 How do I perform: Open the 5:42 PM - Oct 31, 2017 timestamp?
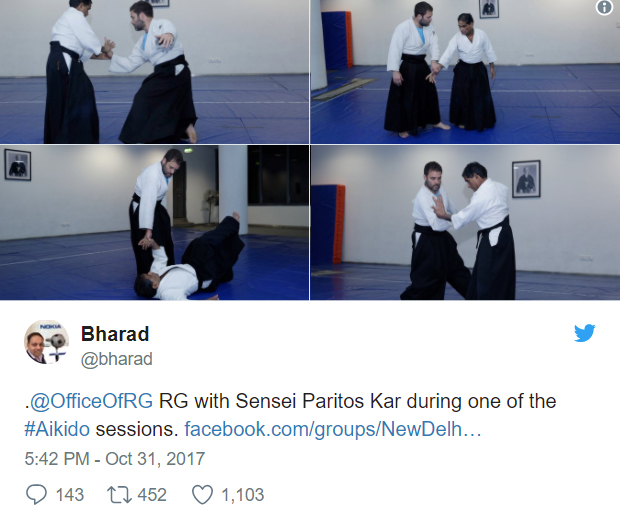click(115, 459)
